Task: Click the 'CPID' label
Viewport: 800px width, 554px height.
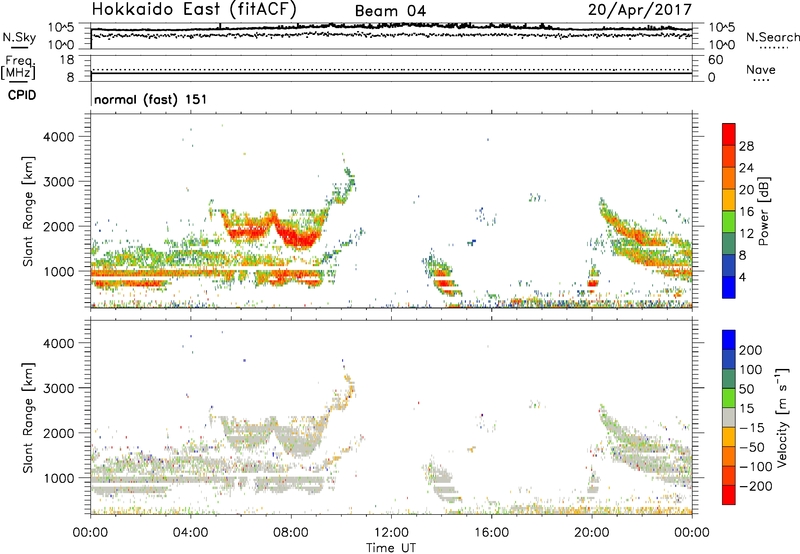Action: pos(22,95)
